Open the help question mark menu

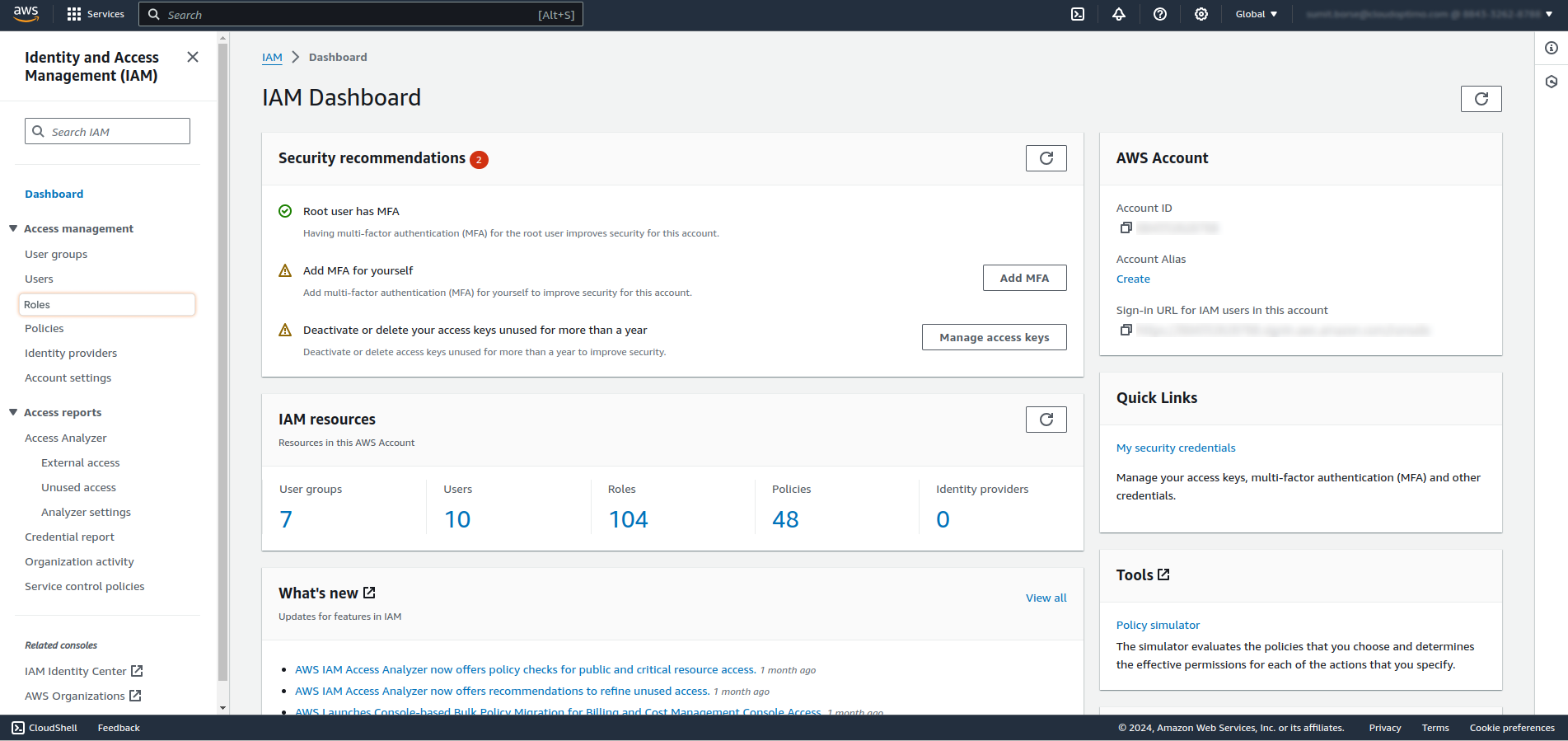(x=1160, y=14)
